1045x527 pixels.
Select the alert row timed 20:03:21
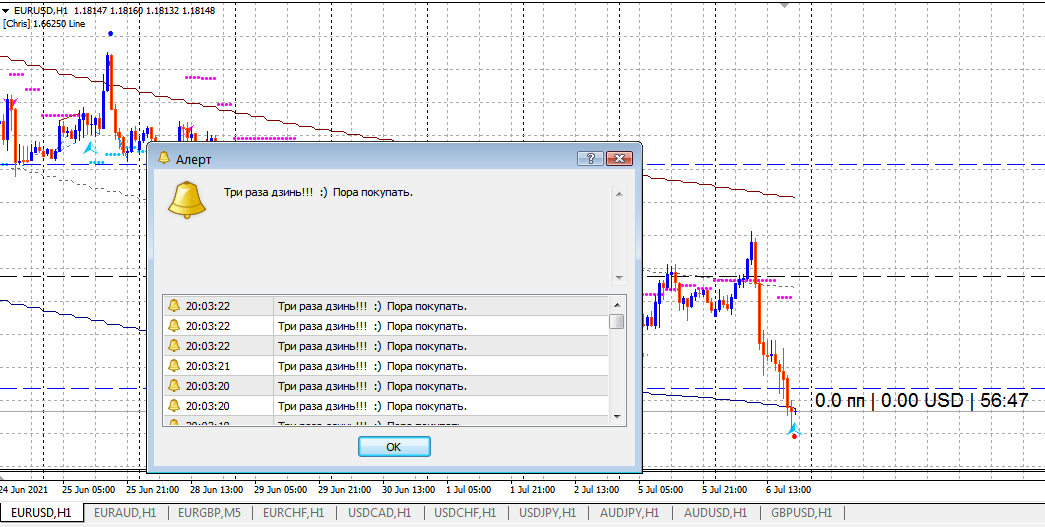point(386,366)
